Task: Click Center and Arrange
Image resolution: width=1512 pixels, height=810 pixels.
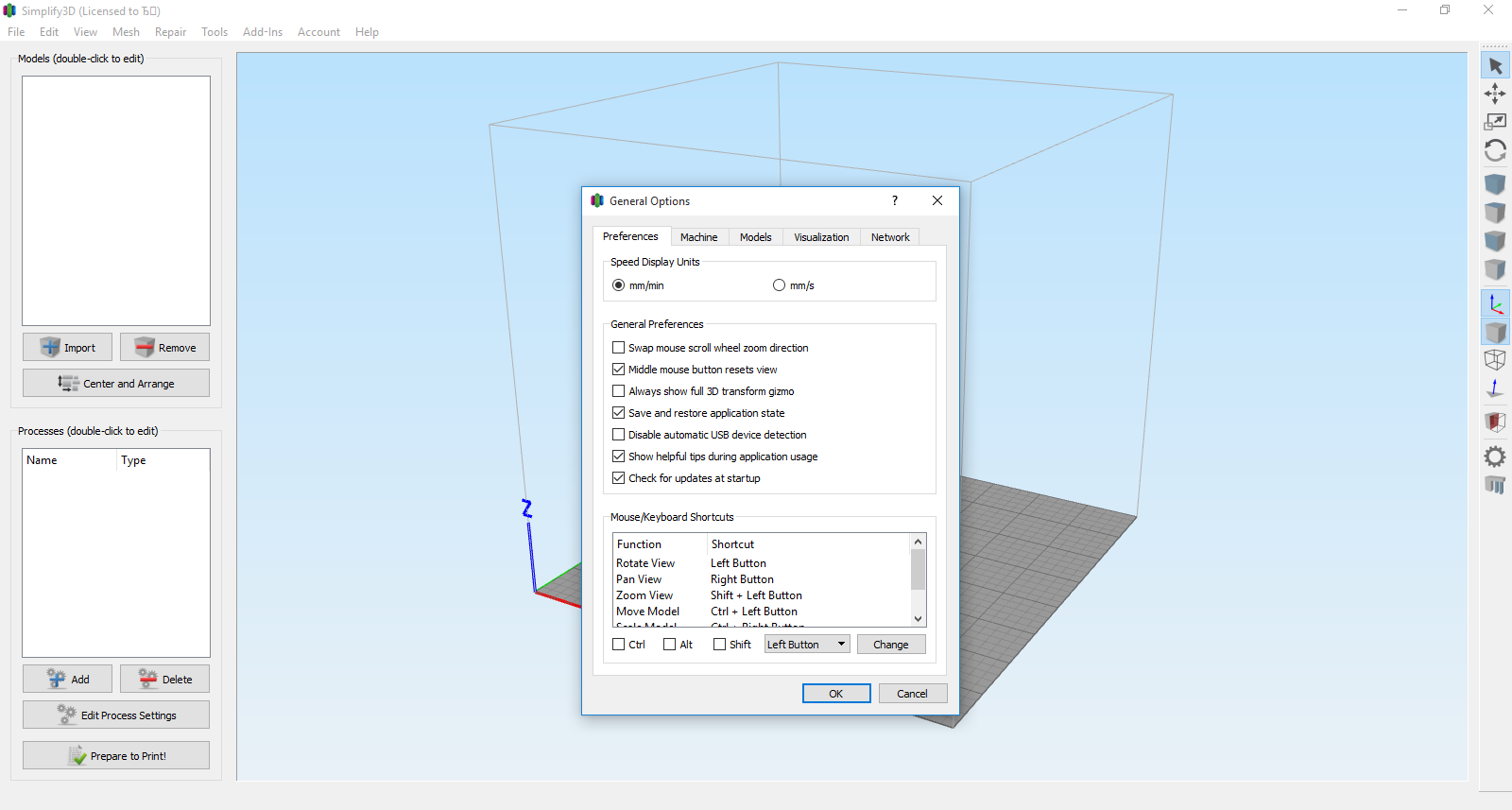Action: (x=116, y=383)
